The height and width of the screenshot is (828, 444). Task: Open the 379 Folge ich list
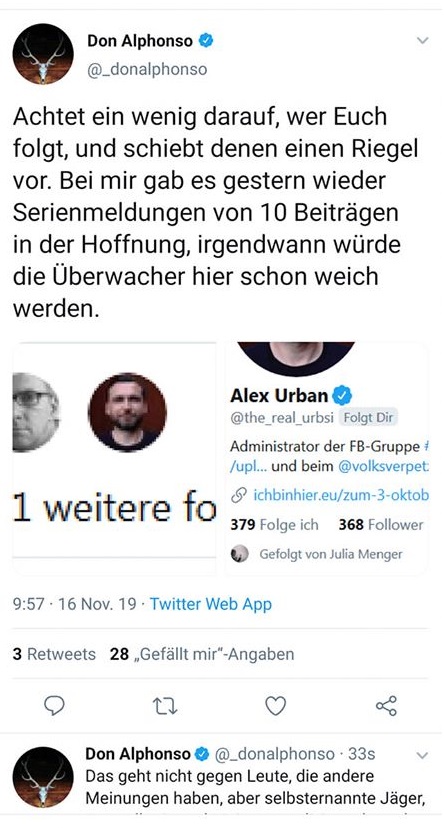(275, 525)
